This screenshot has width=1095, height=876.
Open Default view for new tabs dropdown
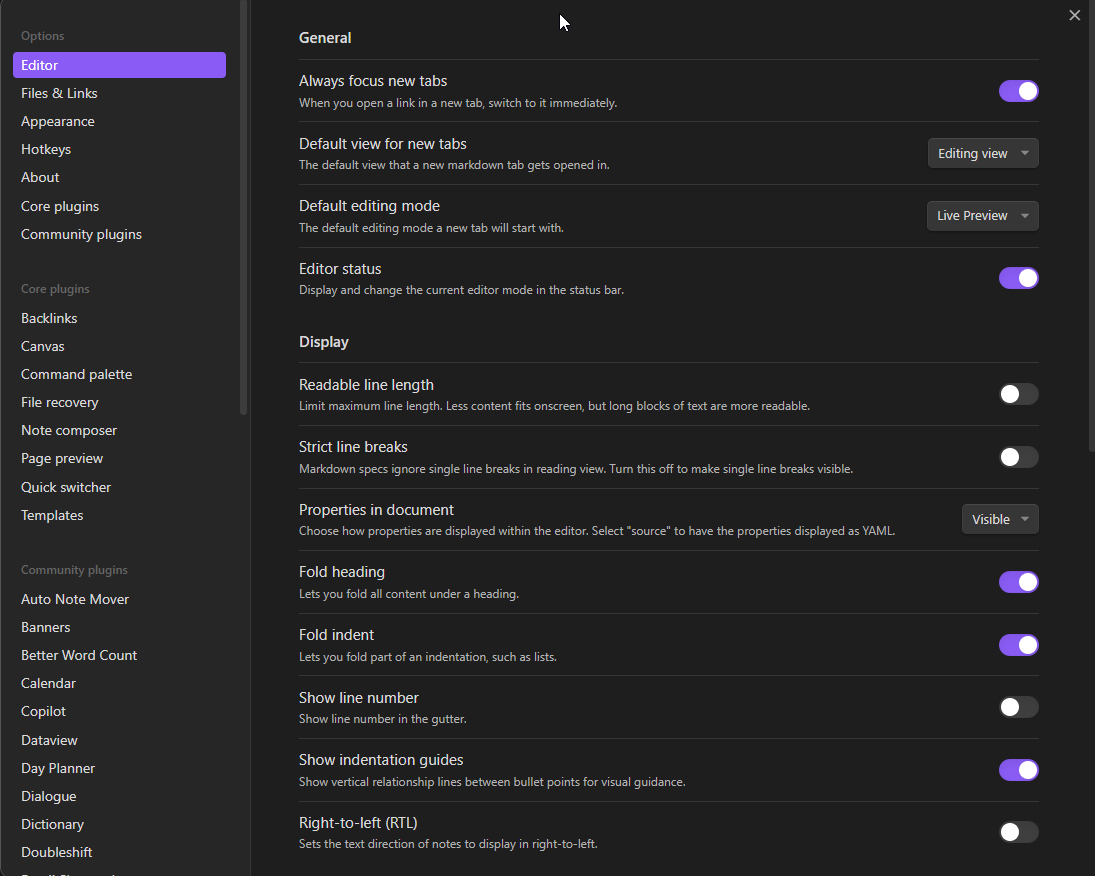(x=983, y=153)
